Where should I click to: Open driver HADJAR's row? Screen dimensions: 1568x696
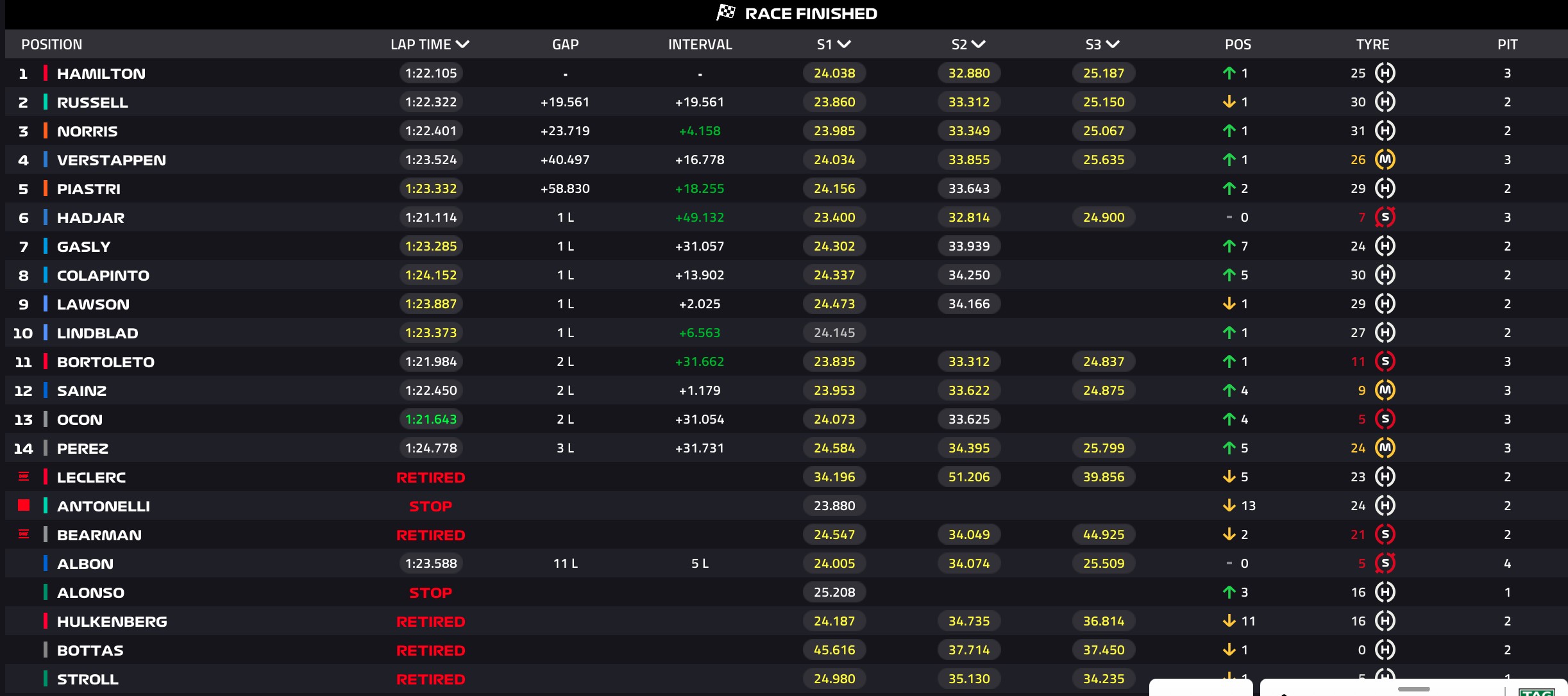pyautogui.click(x=786, y=217)
